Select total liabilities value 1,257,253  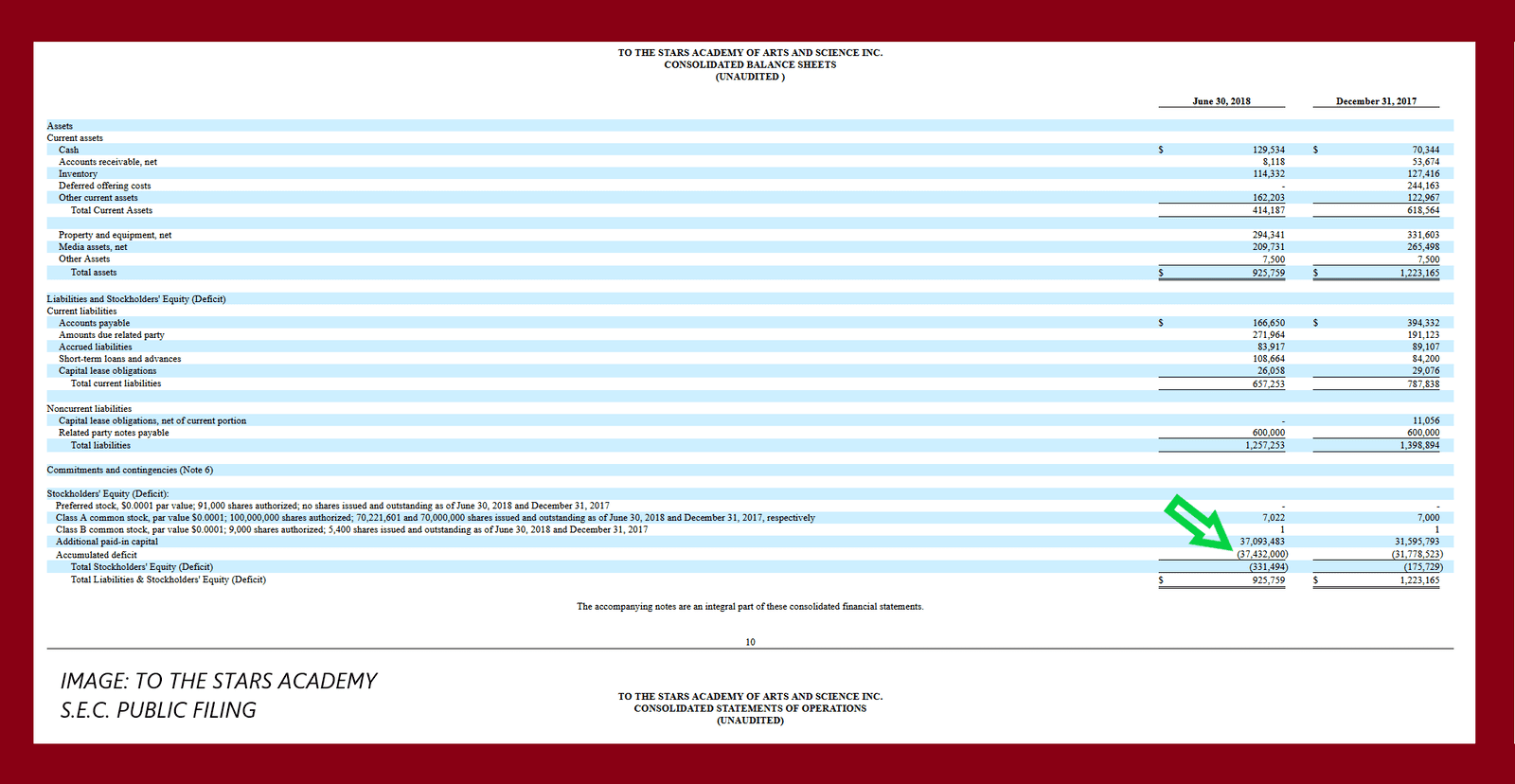click(1265, 445)
